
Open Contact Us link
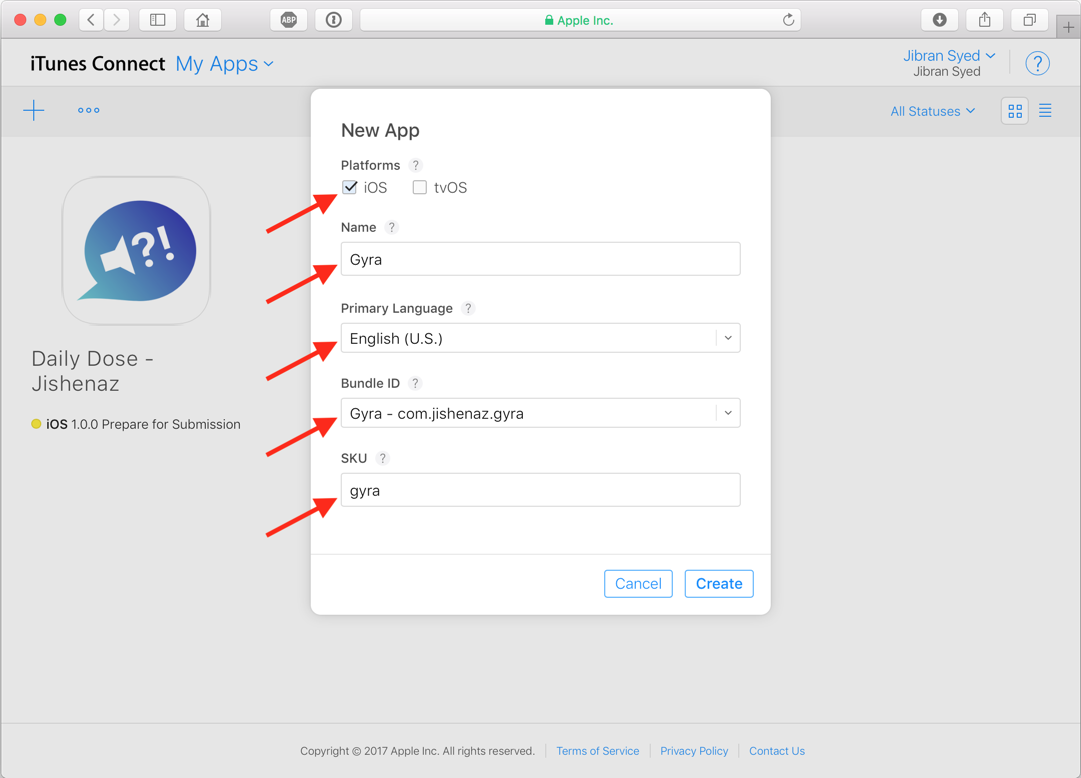click(777, 751)
